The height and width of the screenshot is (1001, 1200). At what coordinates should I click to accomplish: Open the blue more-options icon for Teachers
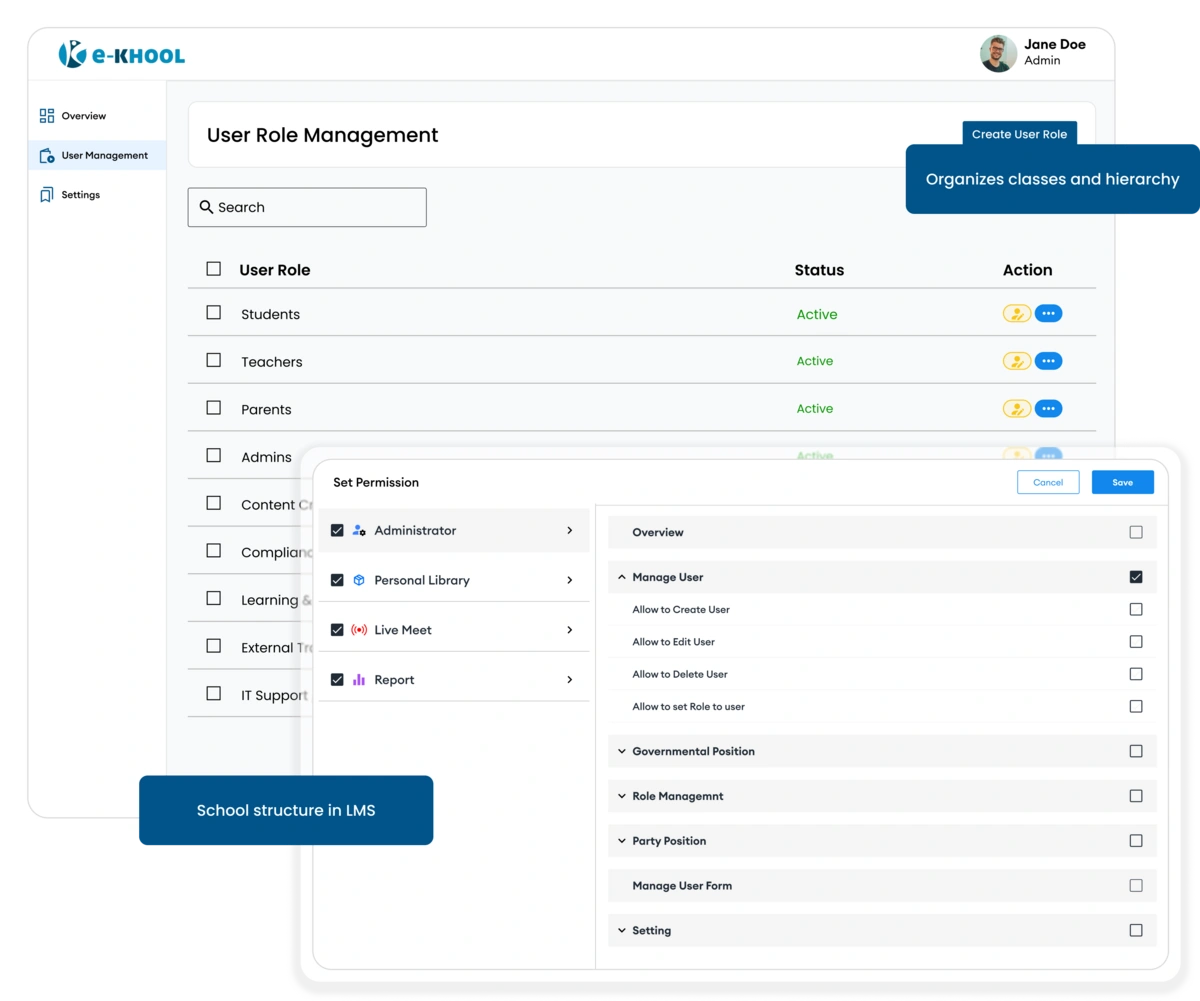click(x=1048, y=361)
